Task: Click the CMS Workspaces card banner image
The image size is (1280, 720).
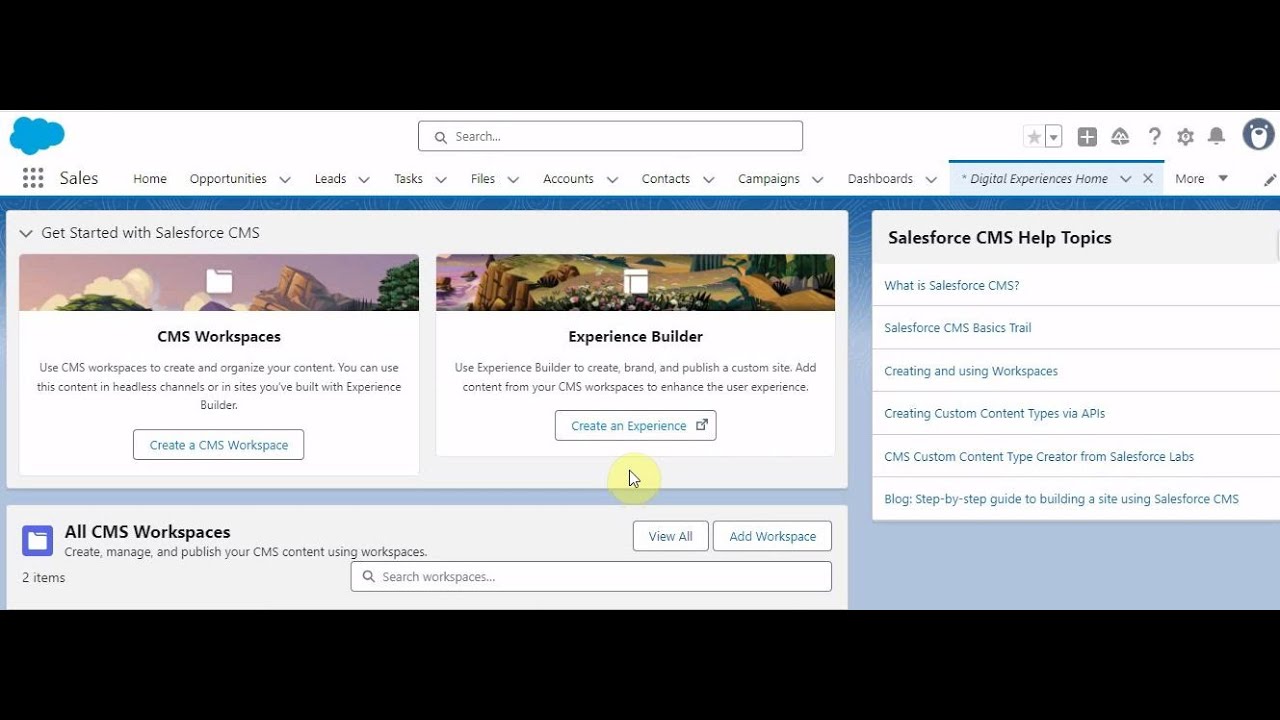Action: coord(219,282)
